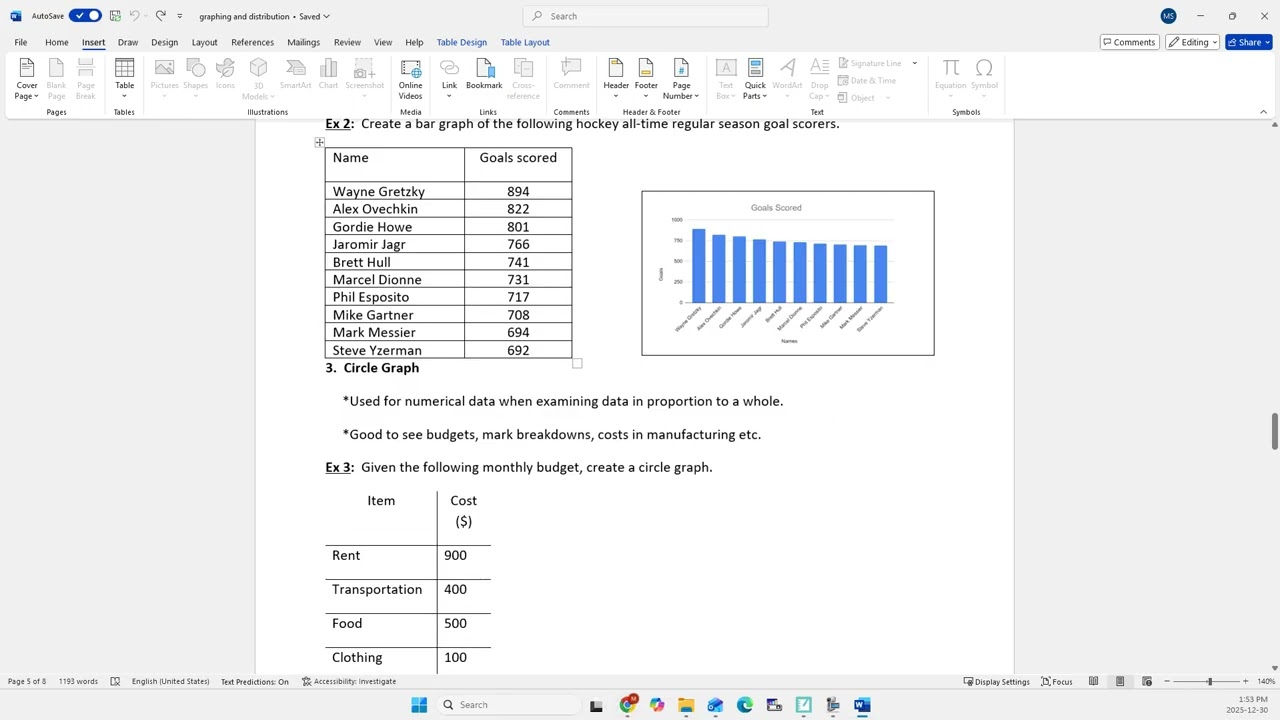
Task: Open the Cover Page gallery
Action: [27, 79]
